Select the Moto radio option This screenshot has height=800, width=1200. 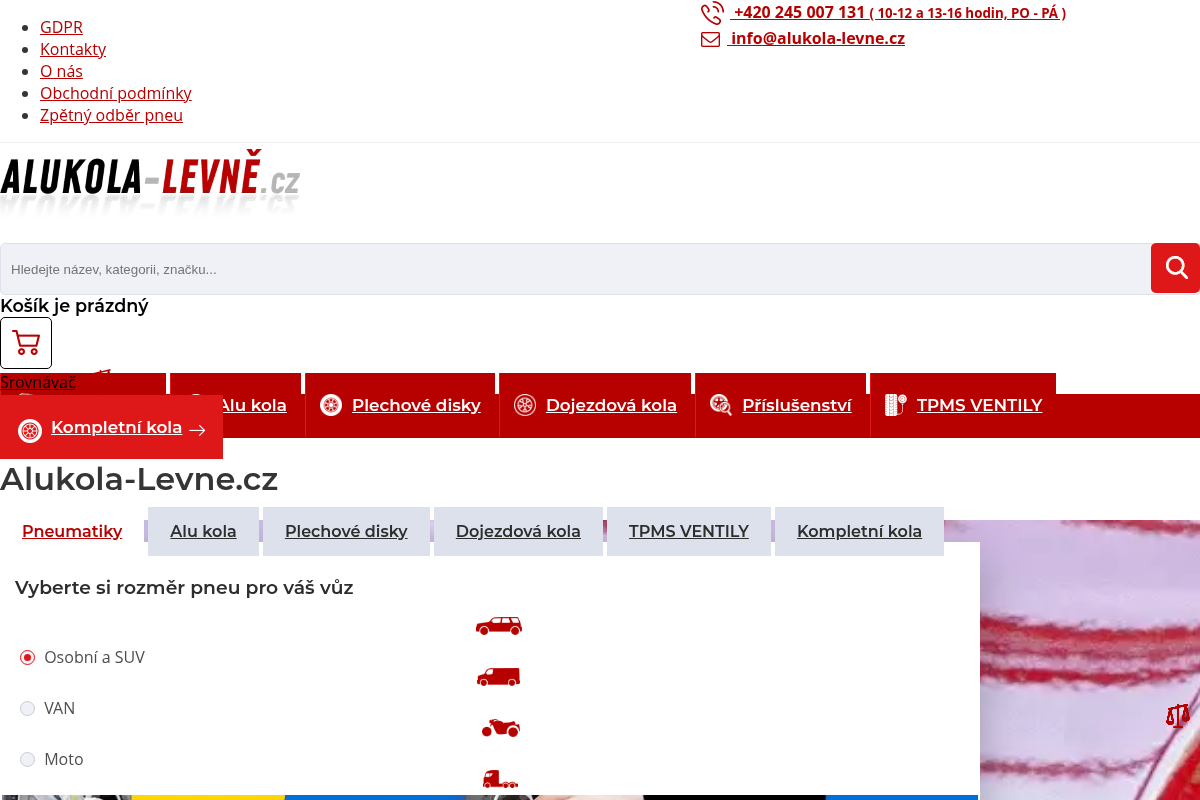pos(28,759)
